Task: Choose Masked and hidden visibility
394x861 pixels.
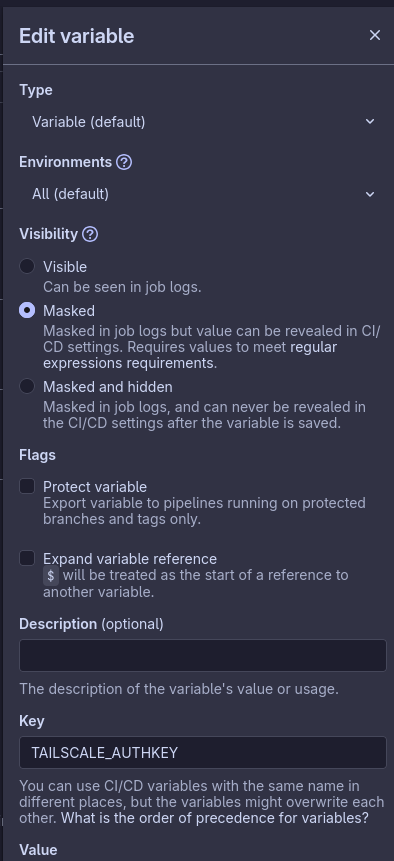Action: click(x=27, y=386)
